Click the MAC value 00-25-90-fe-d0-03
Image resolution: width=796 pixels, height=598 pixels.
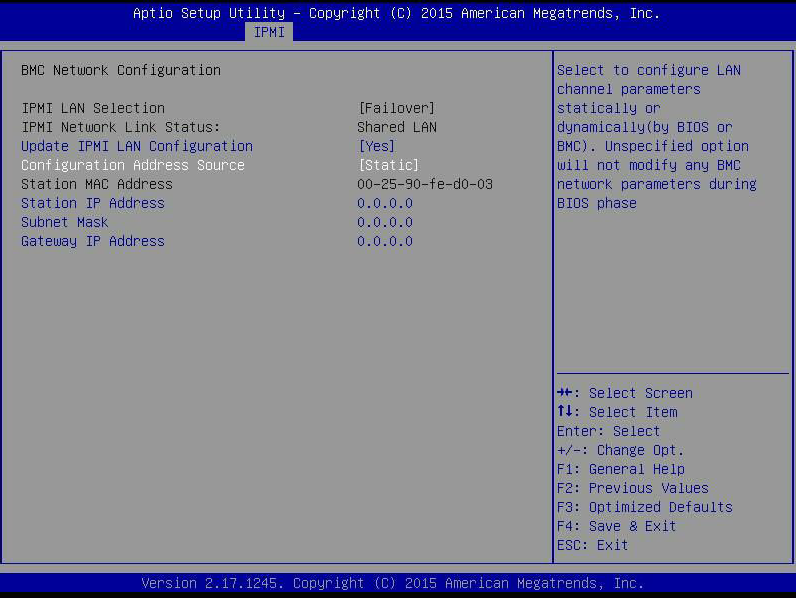pyautogui.click(x=425, y=184)
